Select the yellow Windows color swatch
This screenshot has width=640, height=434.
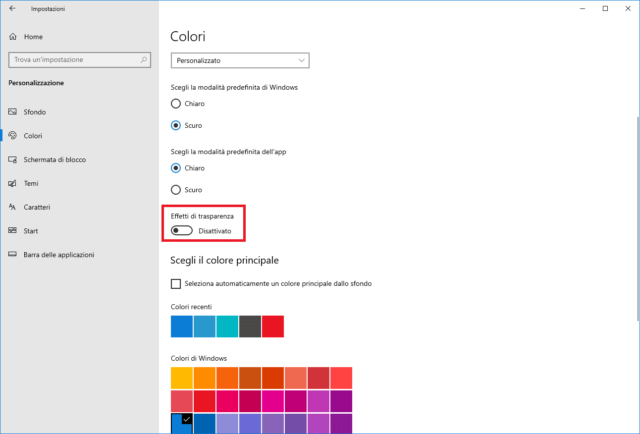[x=182, y=377]
